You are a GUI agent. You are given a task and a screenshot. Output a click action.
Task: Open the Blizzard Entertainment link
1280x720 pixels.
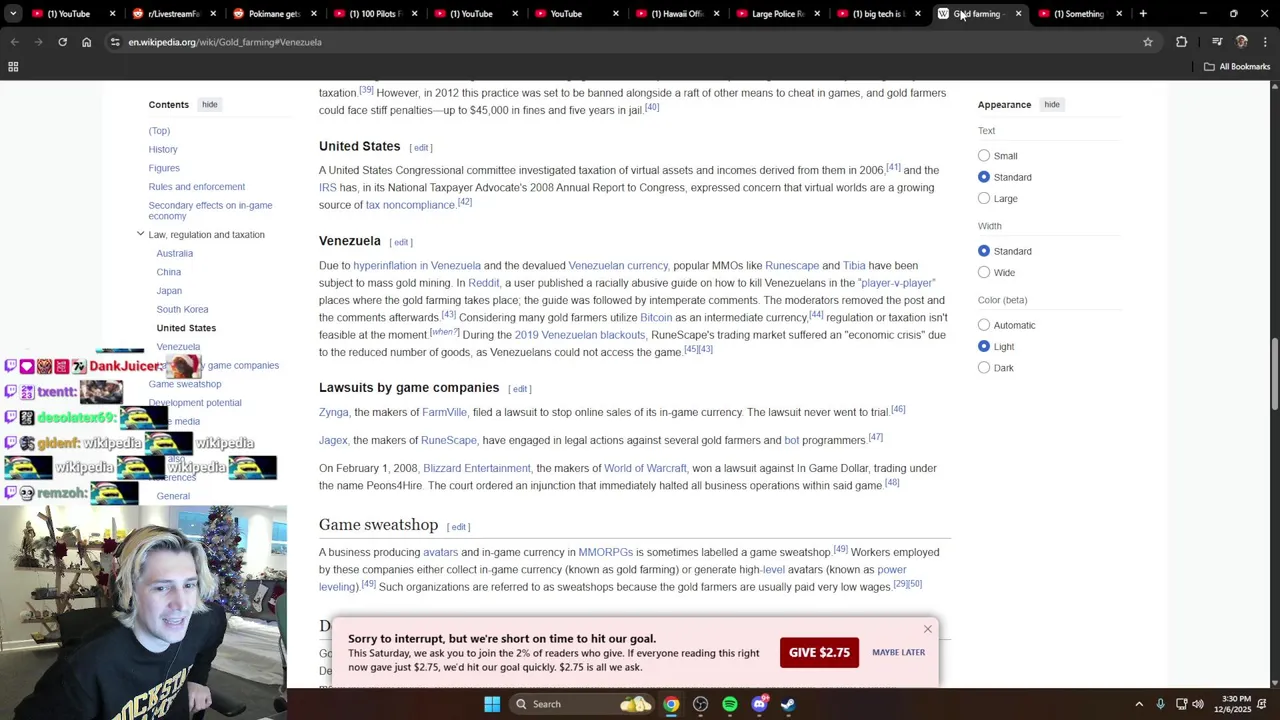476,468
